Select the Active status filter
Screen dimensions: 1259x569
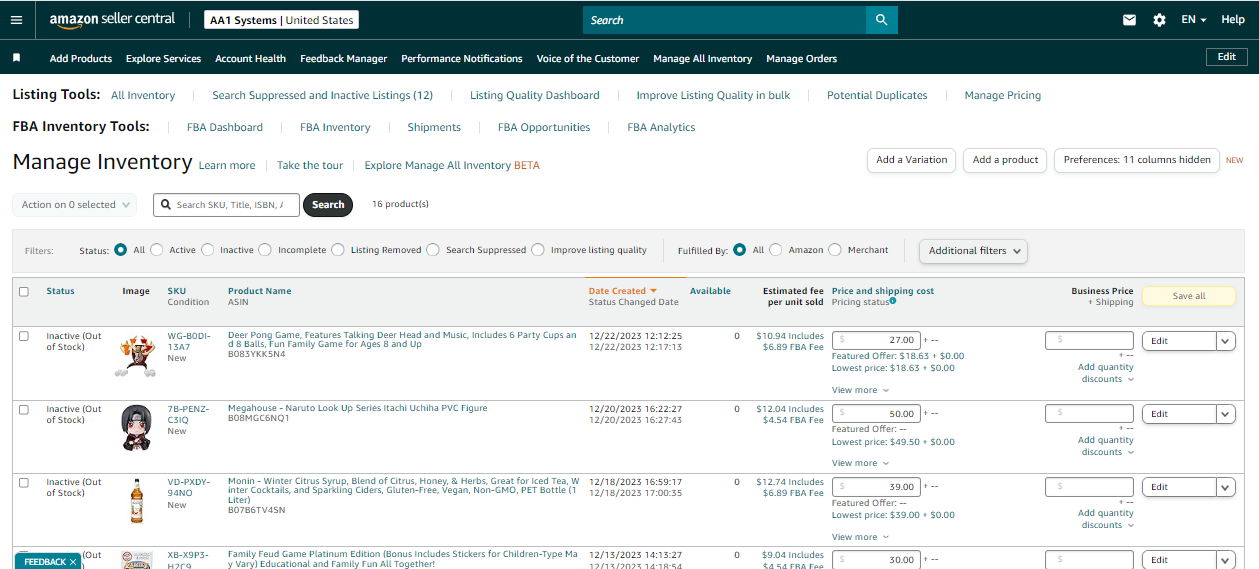(158, 250)
